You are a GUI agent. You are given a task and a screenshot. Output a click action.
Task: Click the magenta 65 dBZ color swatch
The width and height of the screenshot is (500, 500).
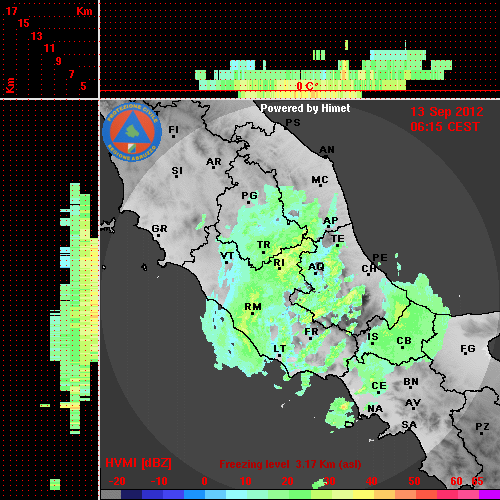click(x=489, y=494)
